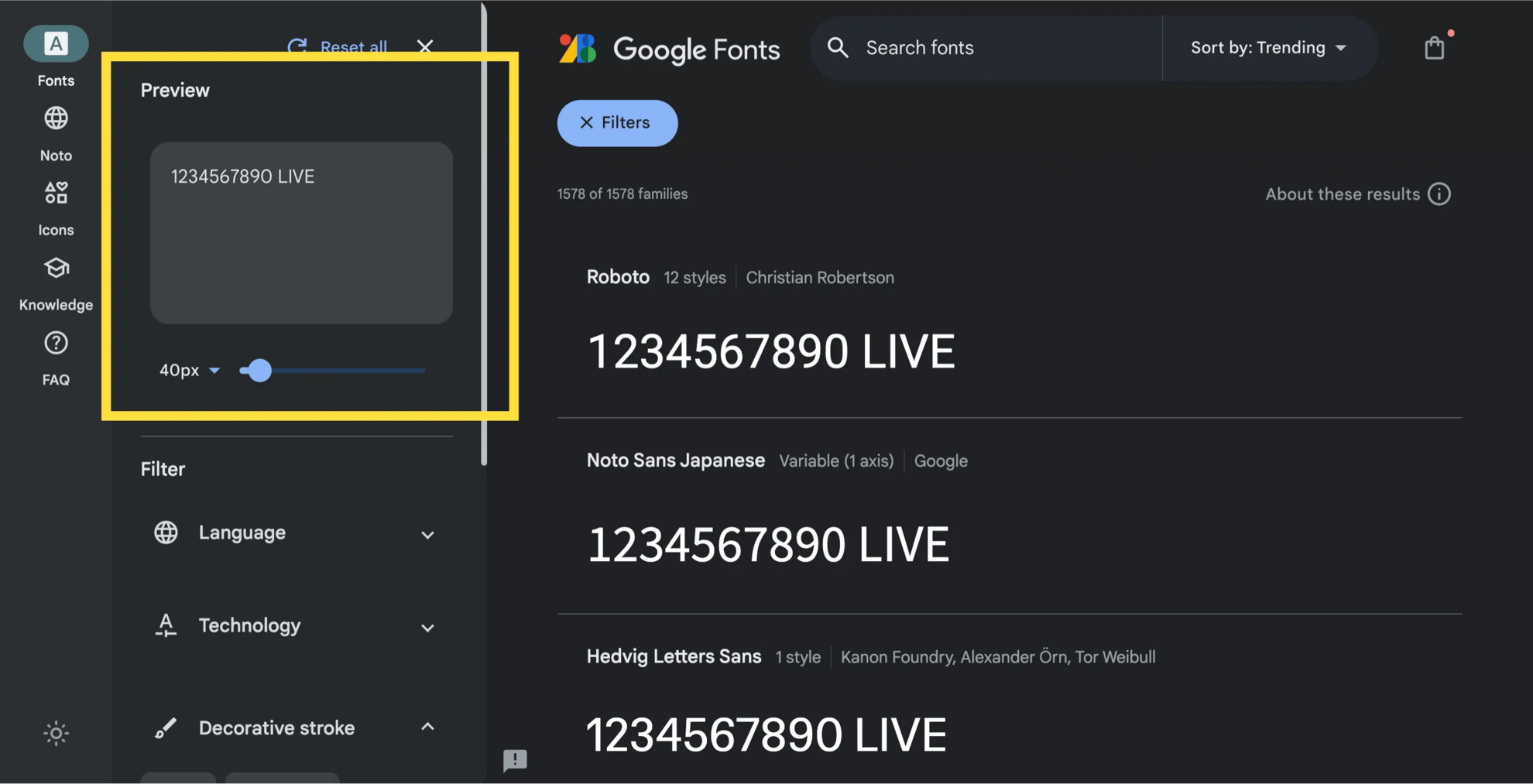Click the search magnifier icon

point(838,47)
